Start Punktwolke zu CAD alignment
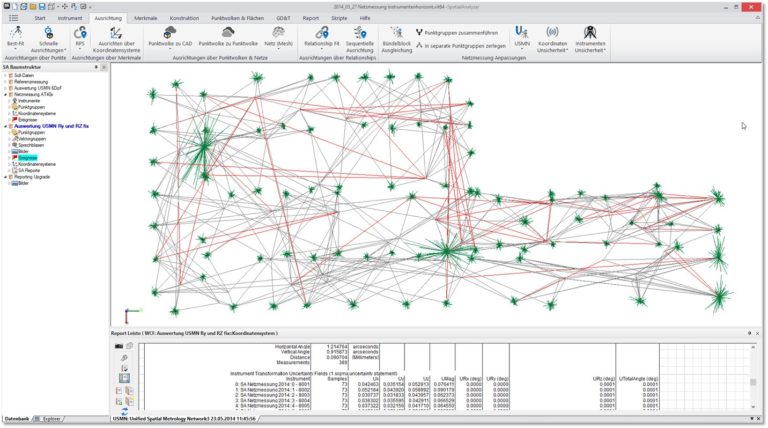Screen dimensions: 768x428 170,37
